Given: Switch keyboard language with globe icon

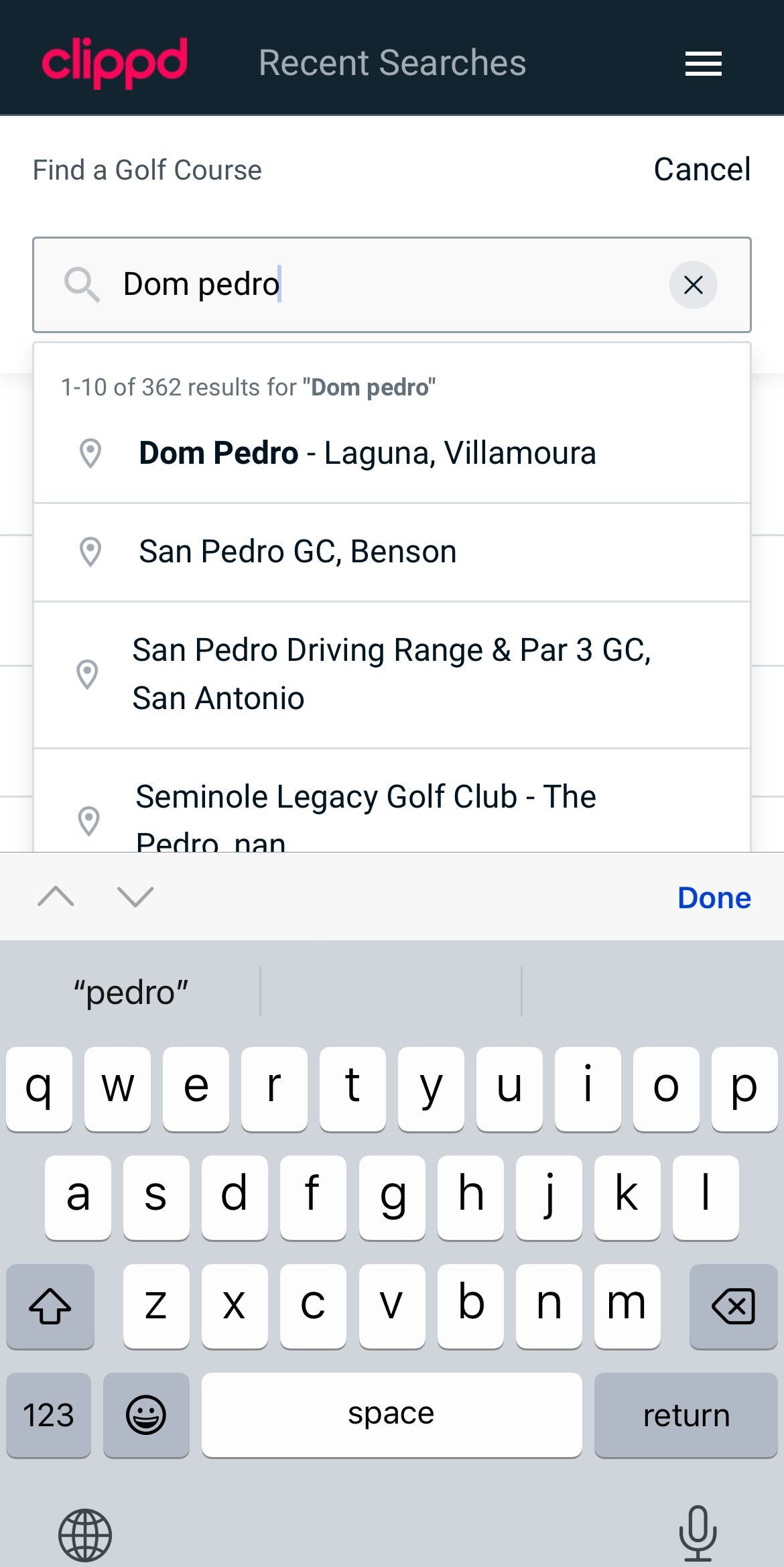Looking at the screenshot, I should (85, 1534).
